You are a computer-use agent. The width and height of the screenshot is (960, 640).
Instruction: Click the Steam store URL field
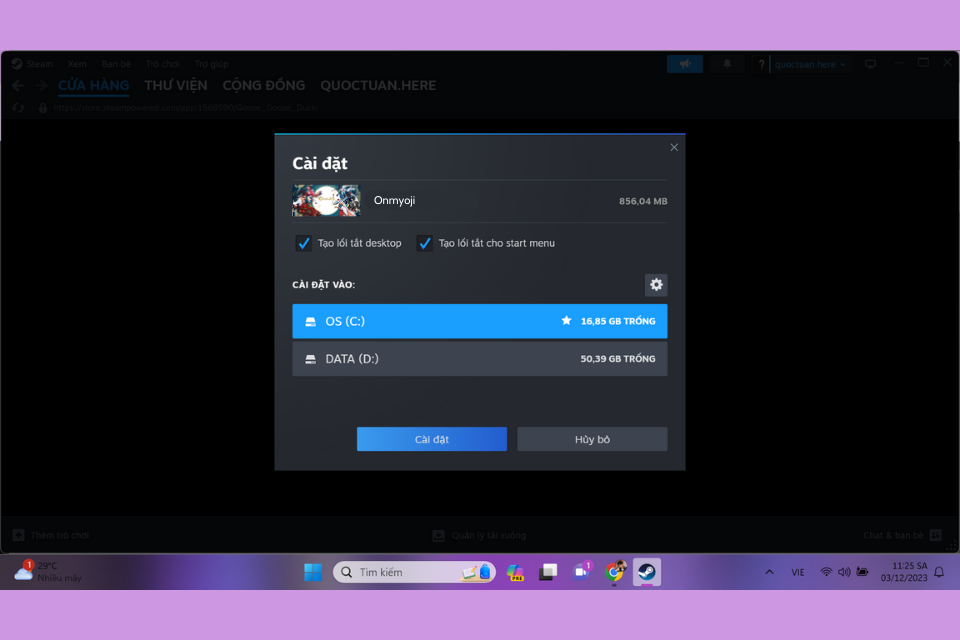tap(186, 108)
